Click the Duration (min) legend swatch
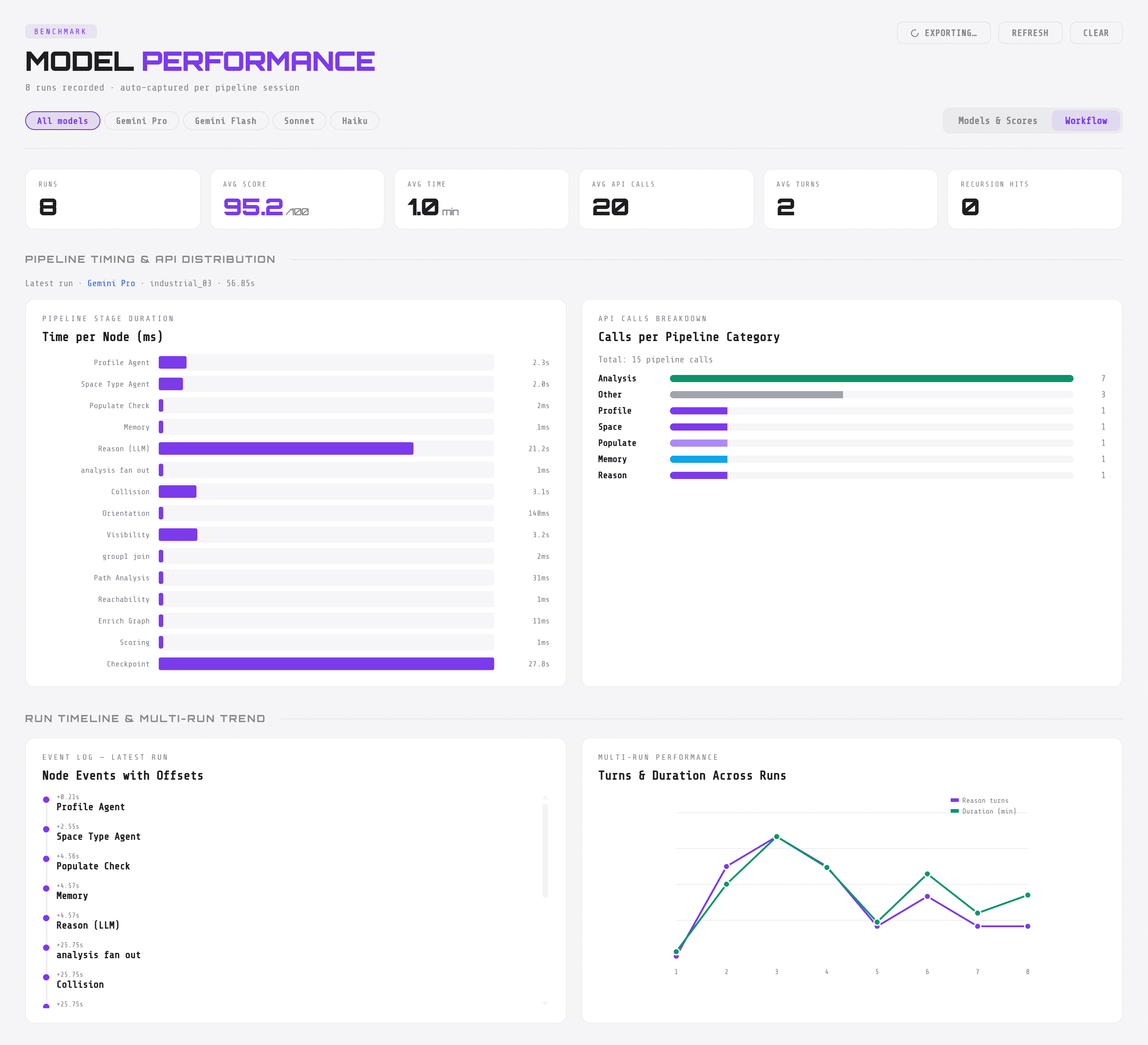1148x1045 pixels. click(x=954, y=811)
